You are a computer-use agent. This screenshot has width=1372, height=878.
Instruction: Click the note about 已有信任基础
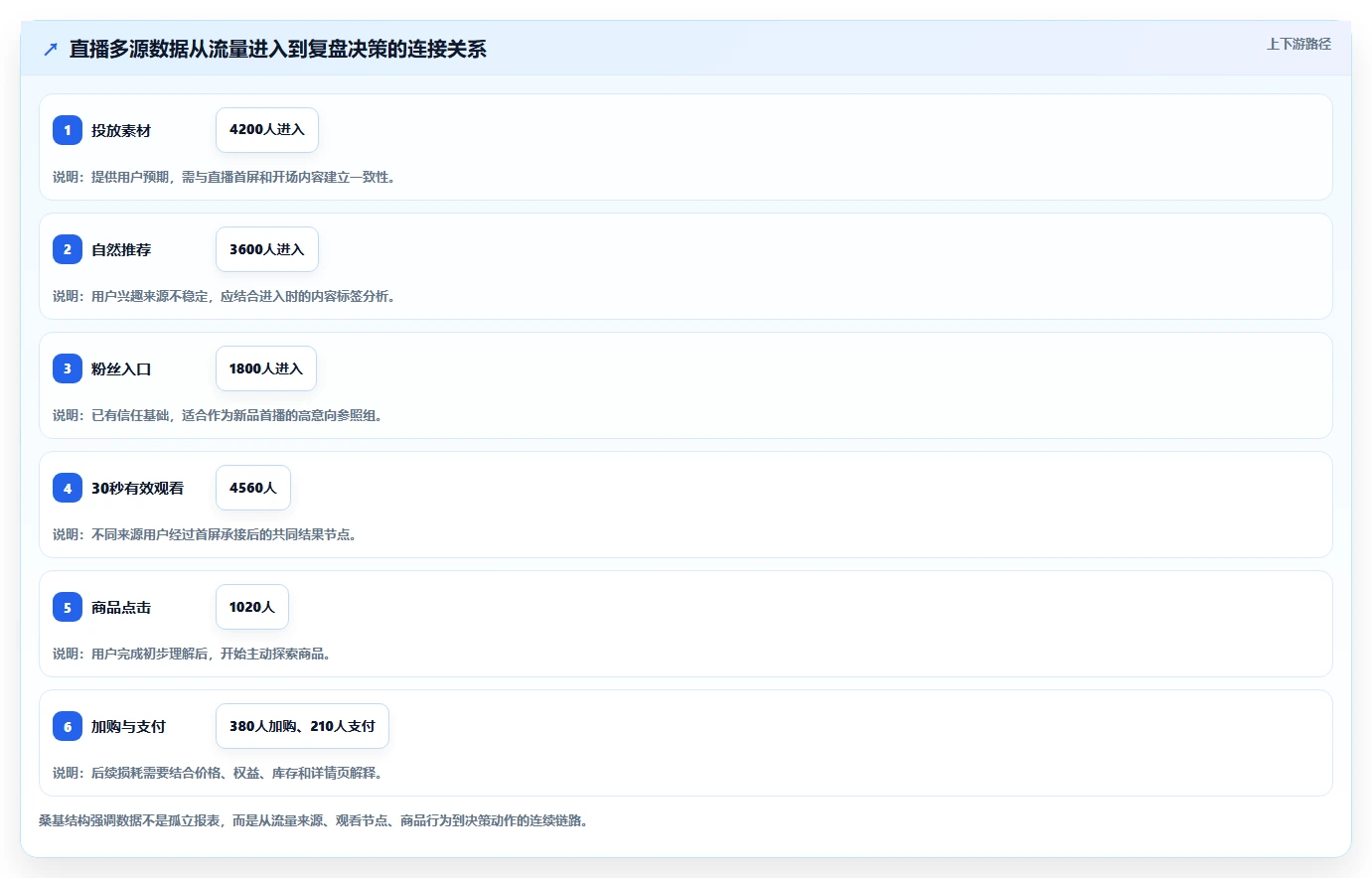pyautogui.click(x=220, y=415)
